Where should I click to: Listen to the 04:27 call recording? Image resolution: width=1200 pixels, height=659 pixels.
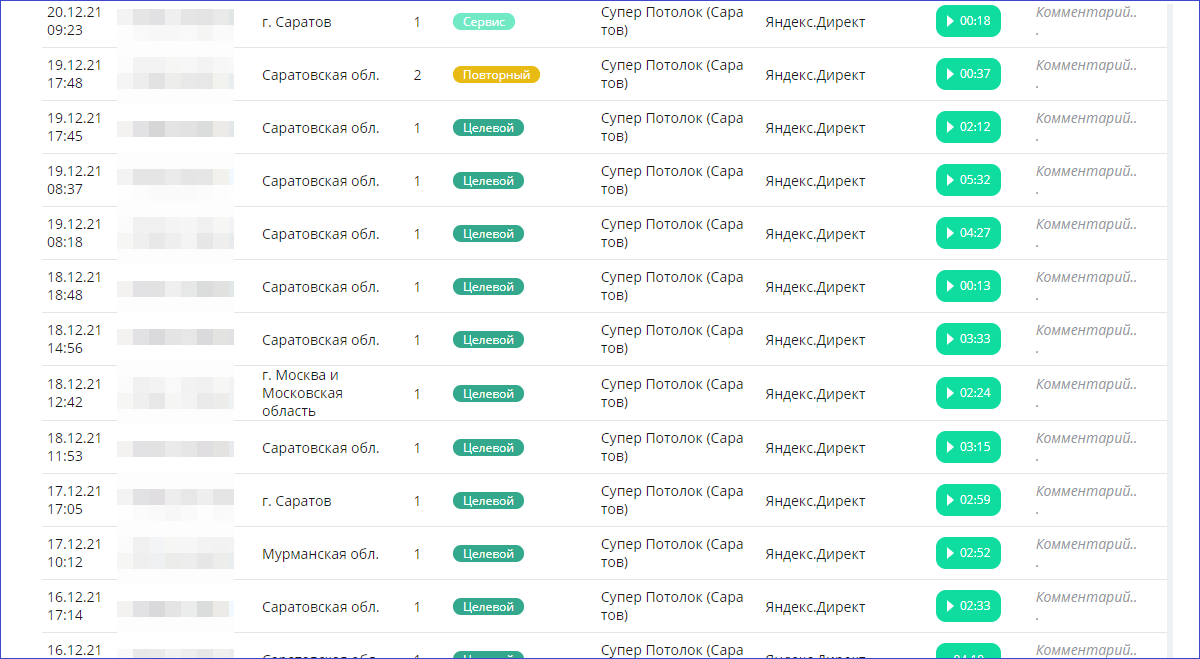[x=967, y=233]
